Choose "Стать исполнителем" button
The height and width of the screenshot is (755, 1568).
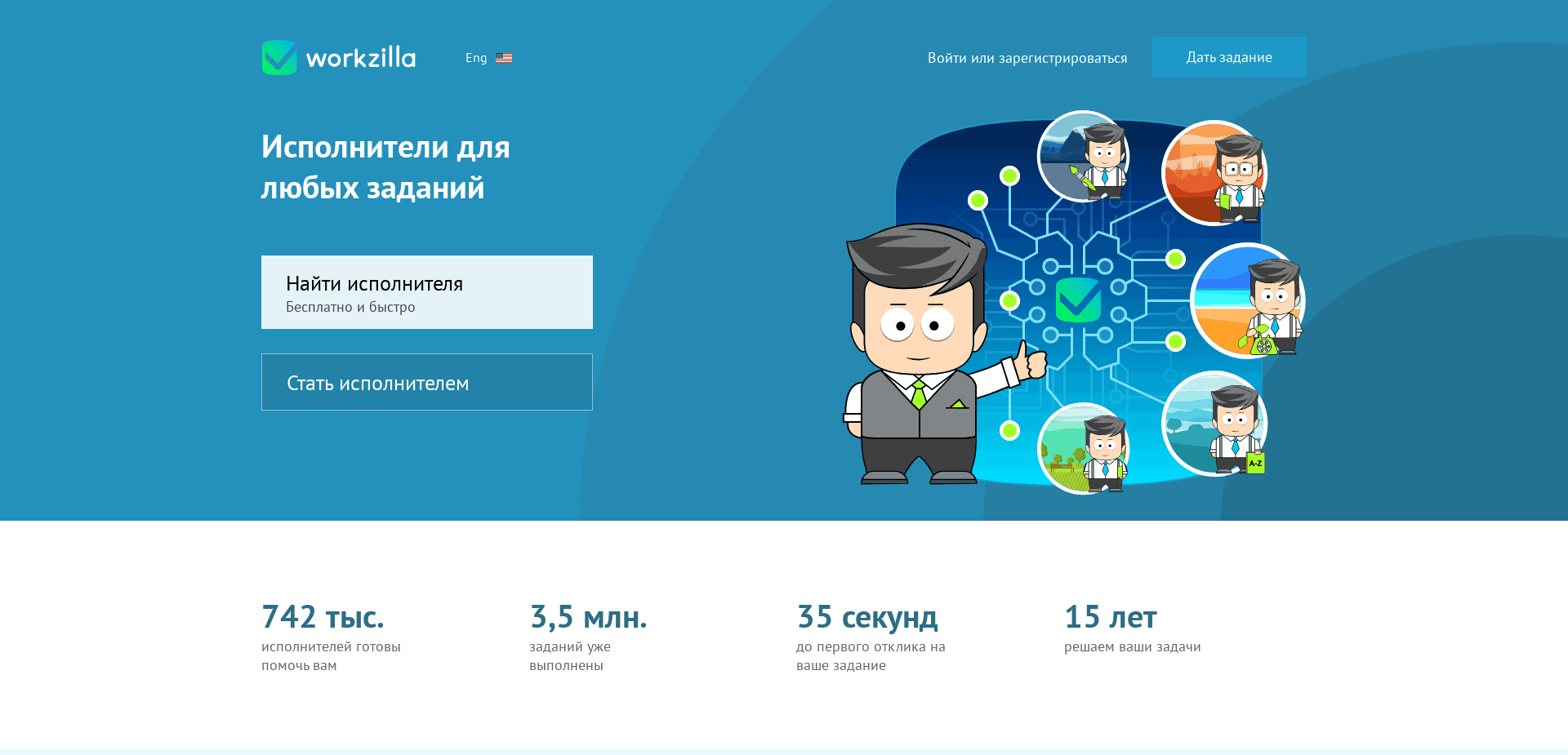426,382
